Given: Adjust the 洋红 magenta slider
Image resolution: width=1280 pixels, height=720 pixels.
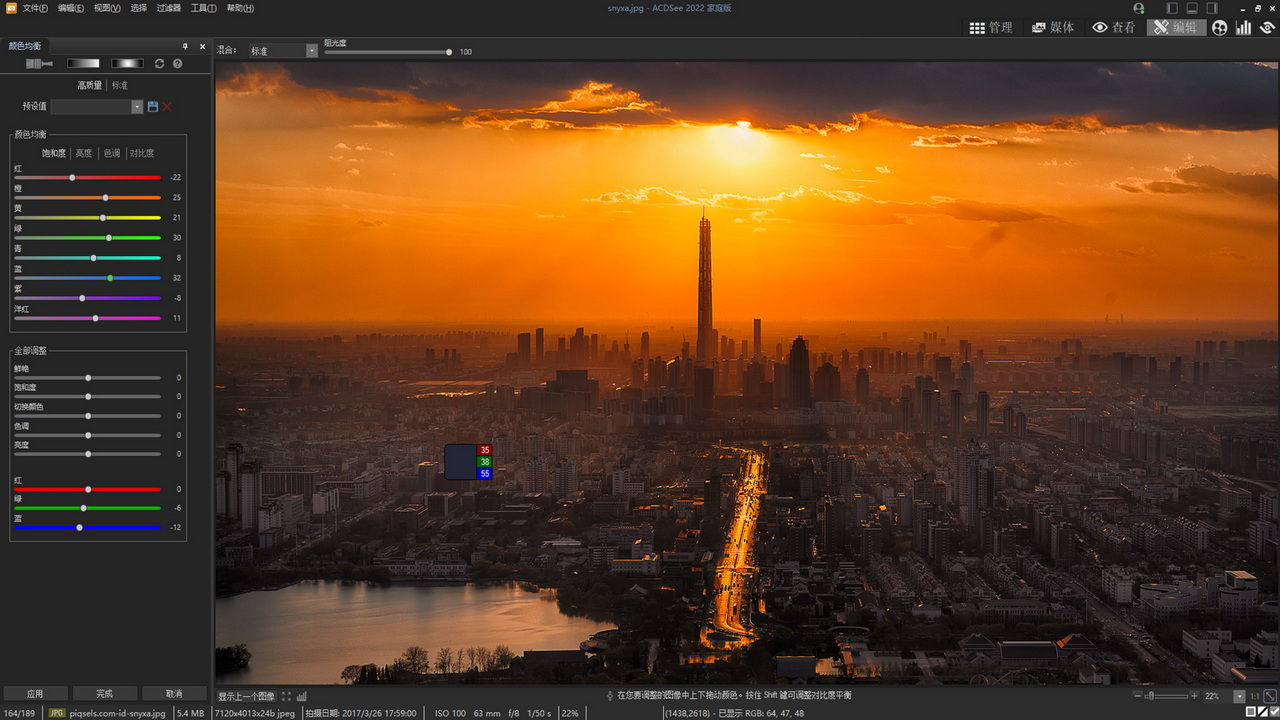Looking at the screenshot, I should click(87, 318).
